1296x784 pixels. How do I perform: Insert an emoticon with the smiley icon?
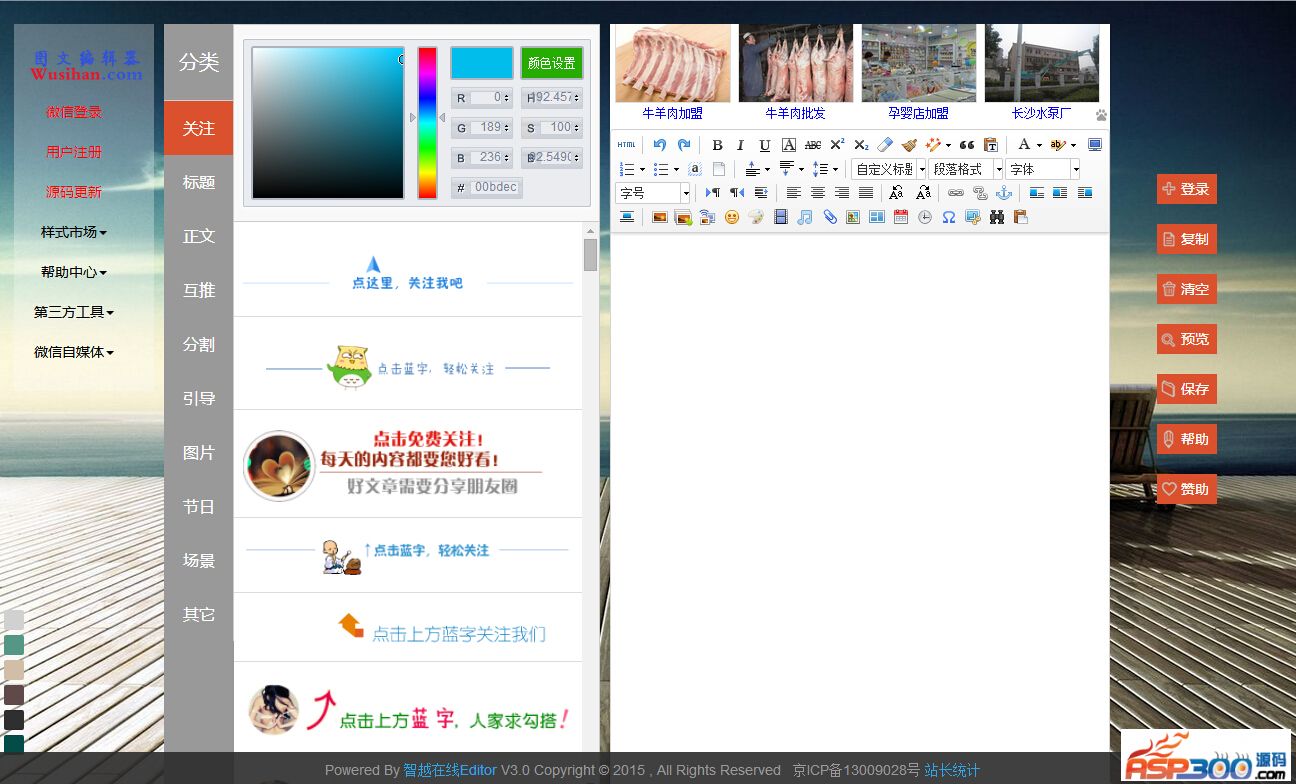pos(732,217)
